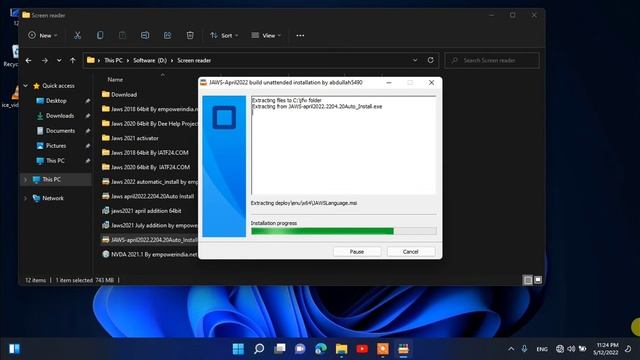Screen dimensions: 640x360
Task: Select 'Jaws 2020 64bit By Dee Help Project' folder
Action: pyautogui.click(x=149, y=123)
